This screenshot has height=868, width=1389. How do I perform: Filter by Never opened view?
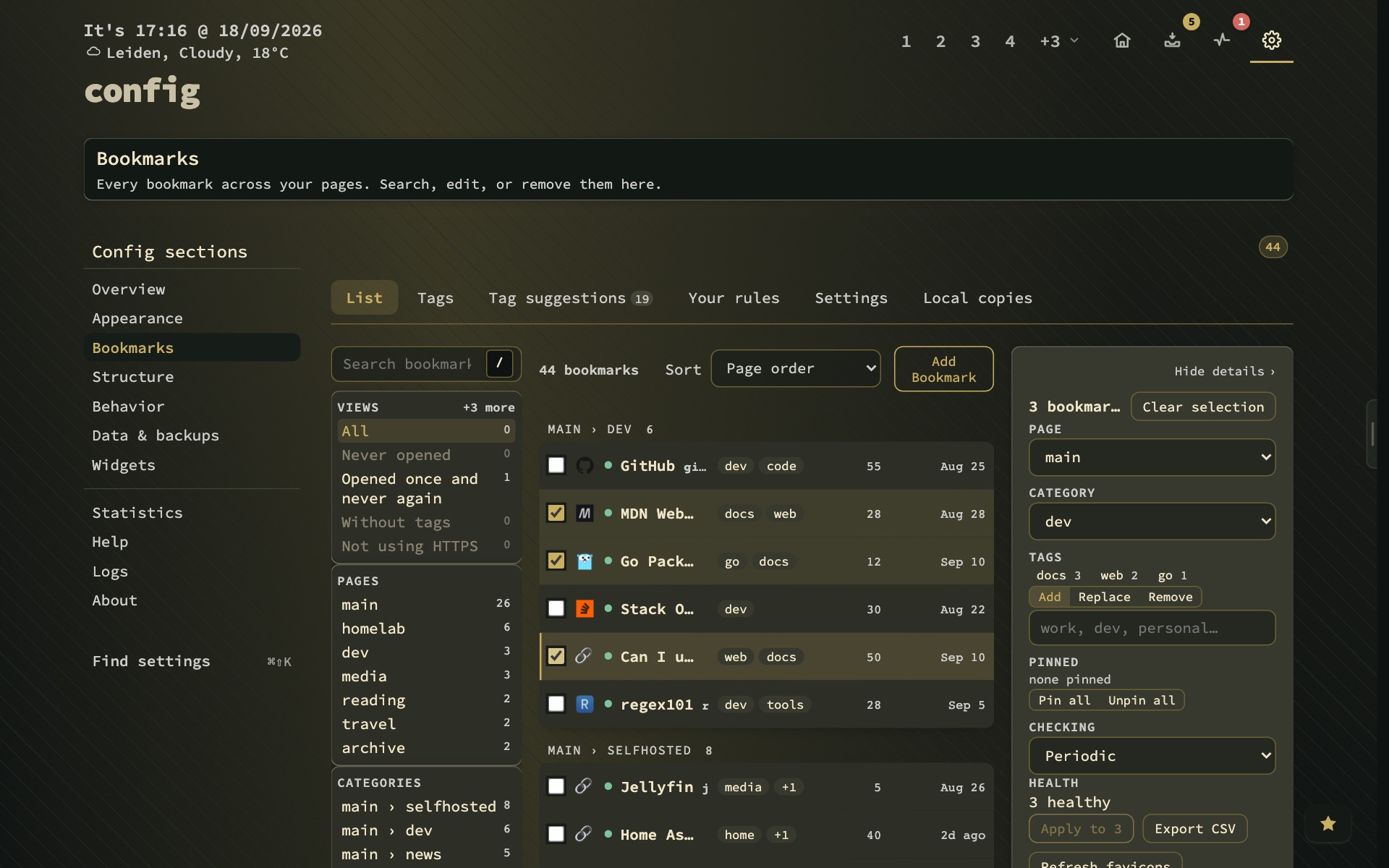pos(426,455)
